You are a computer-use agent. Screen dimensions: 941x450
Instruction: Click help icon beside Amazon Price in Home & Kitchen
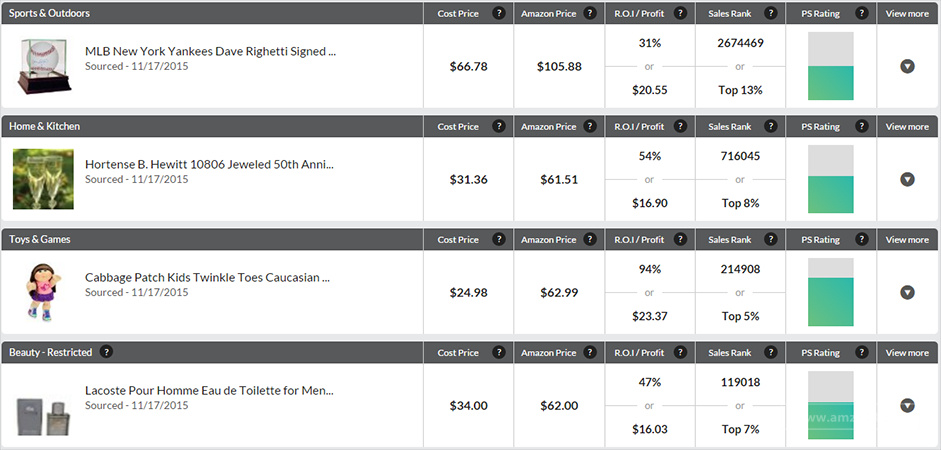point(590,127)
